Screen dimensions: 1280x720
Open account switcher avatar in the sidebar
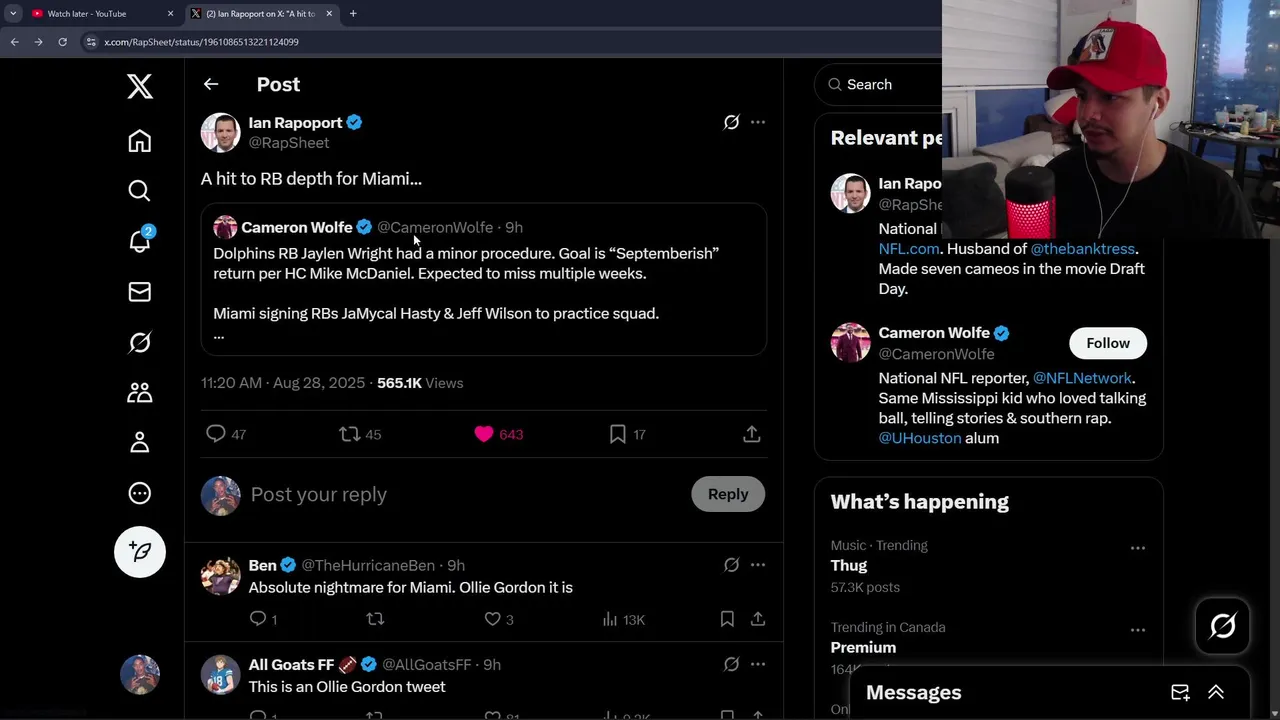[140, 675]
